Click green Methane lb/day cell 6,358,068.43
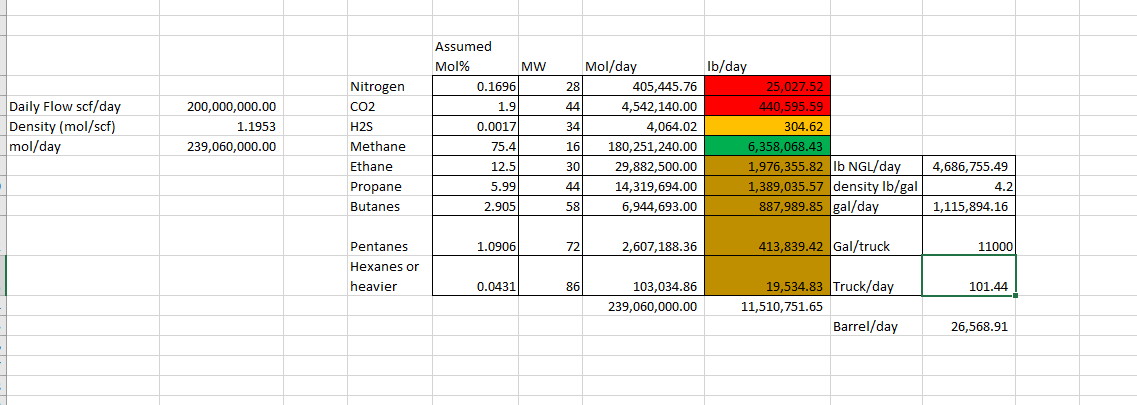Viewport: 1137px width, 405px height. [767, 146]
